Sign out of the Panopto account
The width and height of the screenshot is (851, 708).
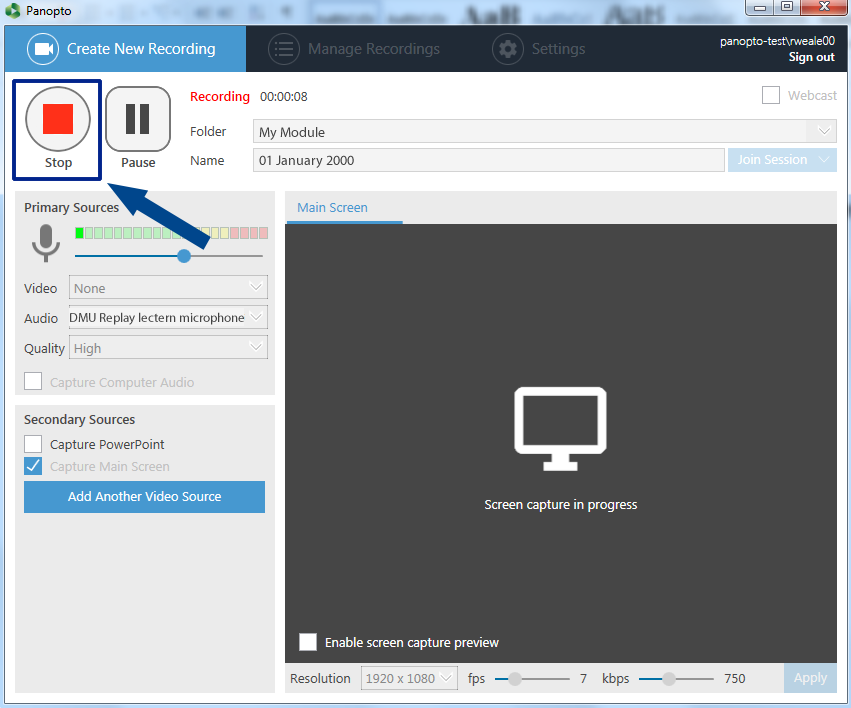point(811,57)
